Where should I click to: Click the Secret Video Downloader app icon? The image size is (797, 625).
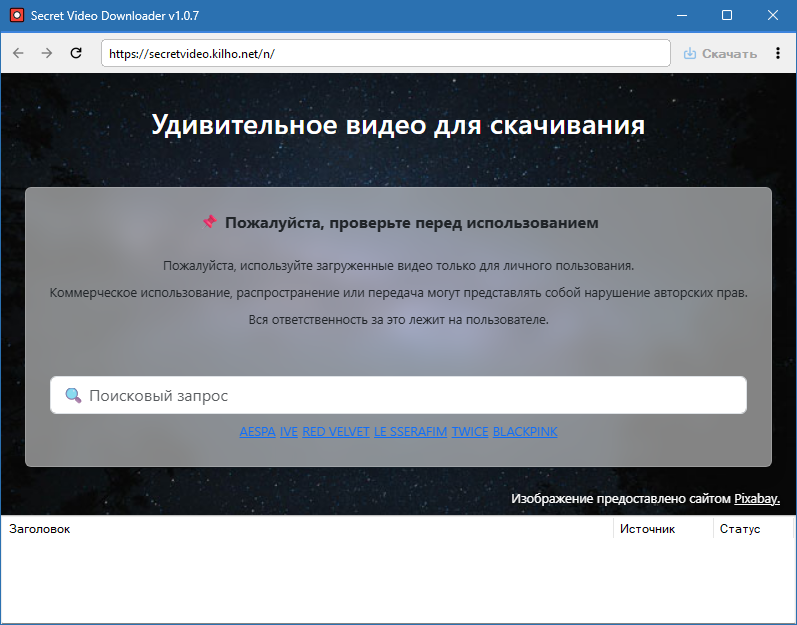tap(17, 15)
